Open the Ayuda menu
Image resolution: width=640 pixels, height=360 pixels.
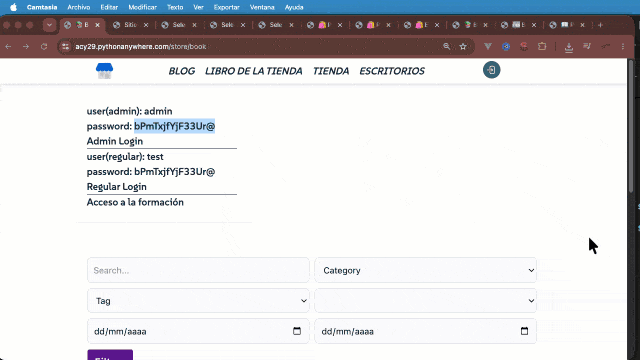[x=294, y=7]
